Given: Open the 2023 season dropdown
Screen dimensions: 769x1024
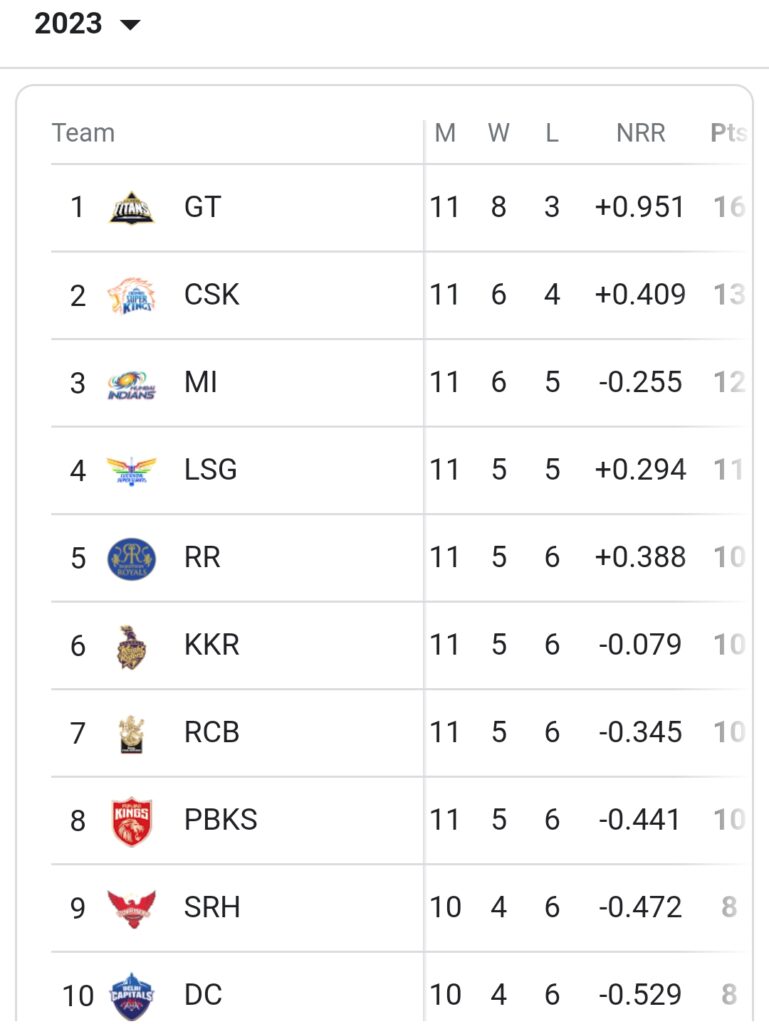Looking at the screenshot, I should pos(87,24).
